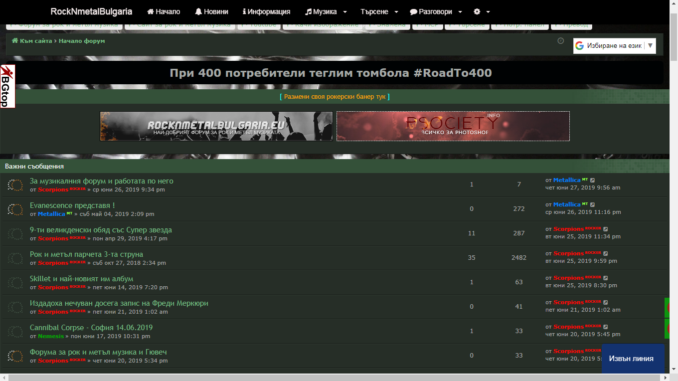Screen dimensions: 678x381
Task: Click the topic icon beside 'За музикалния форум и работата по него'
Action: [15, 185]
